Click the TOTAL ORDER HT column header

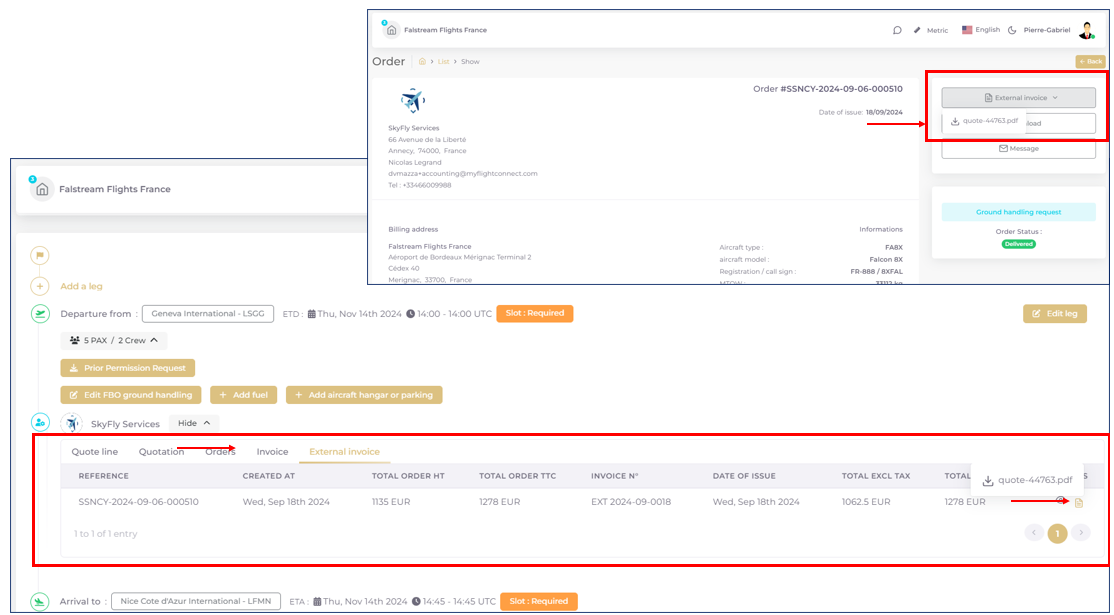click(409, 476)
